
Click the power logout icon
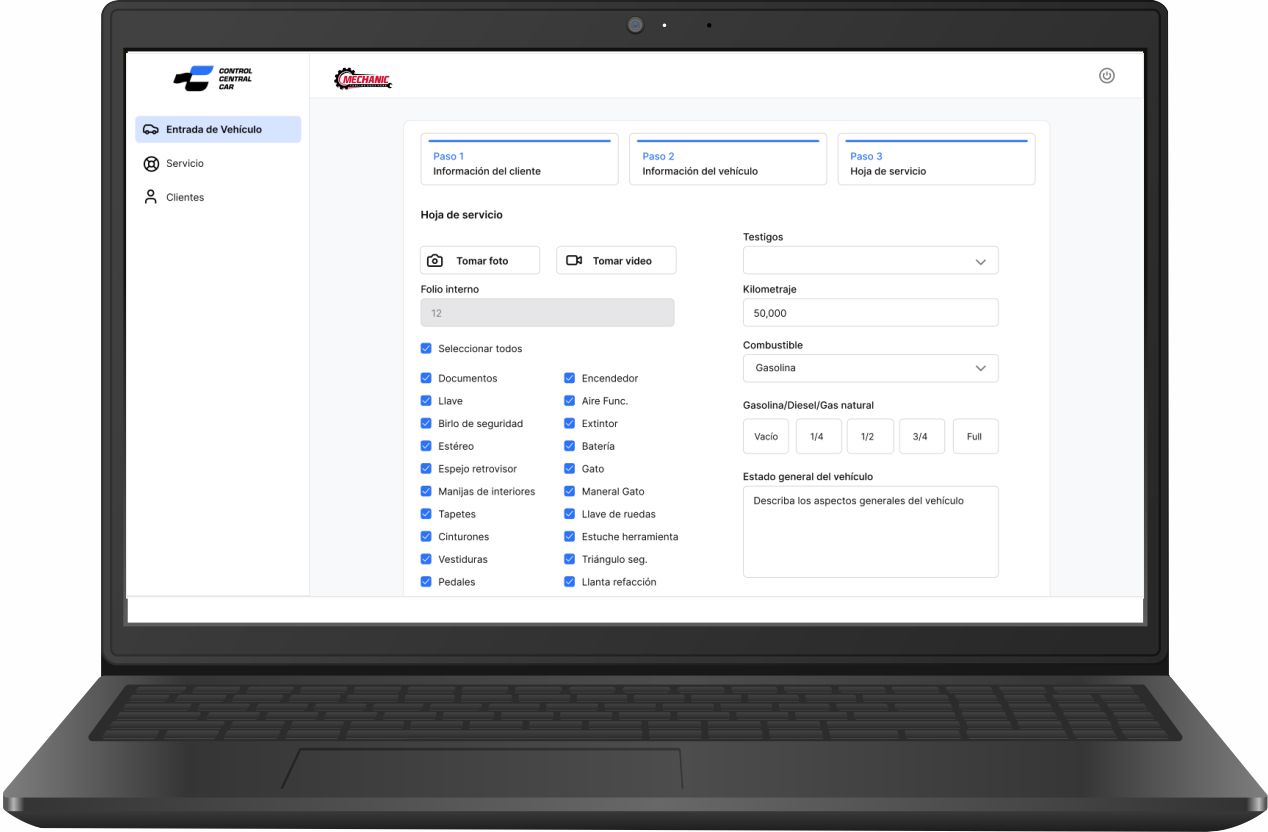(1106, 76)
